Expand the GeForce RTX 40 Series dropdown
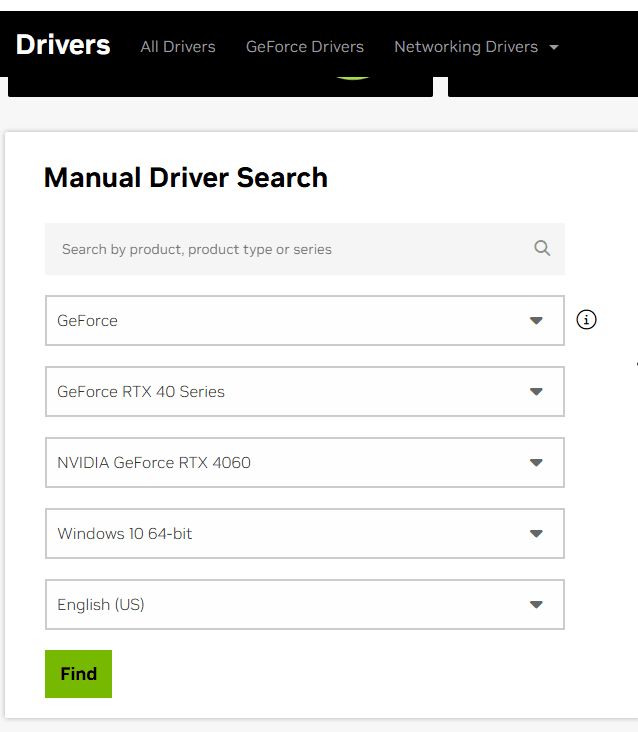This screenshot has height=732, width=638. click(290, 392)
